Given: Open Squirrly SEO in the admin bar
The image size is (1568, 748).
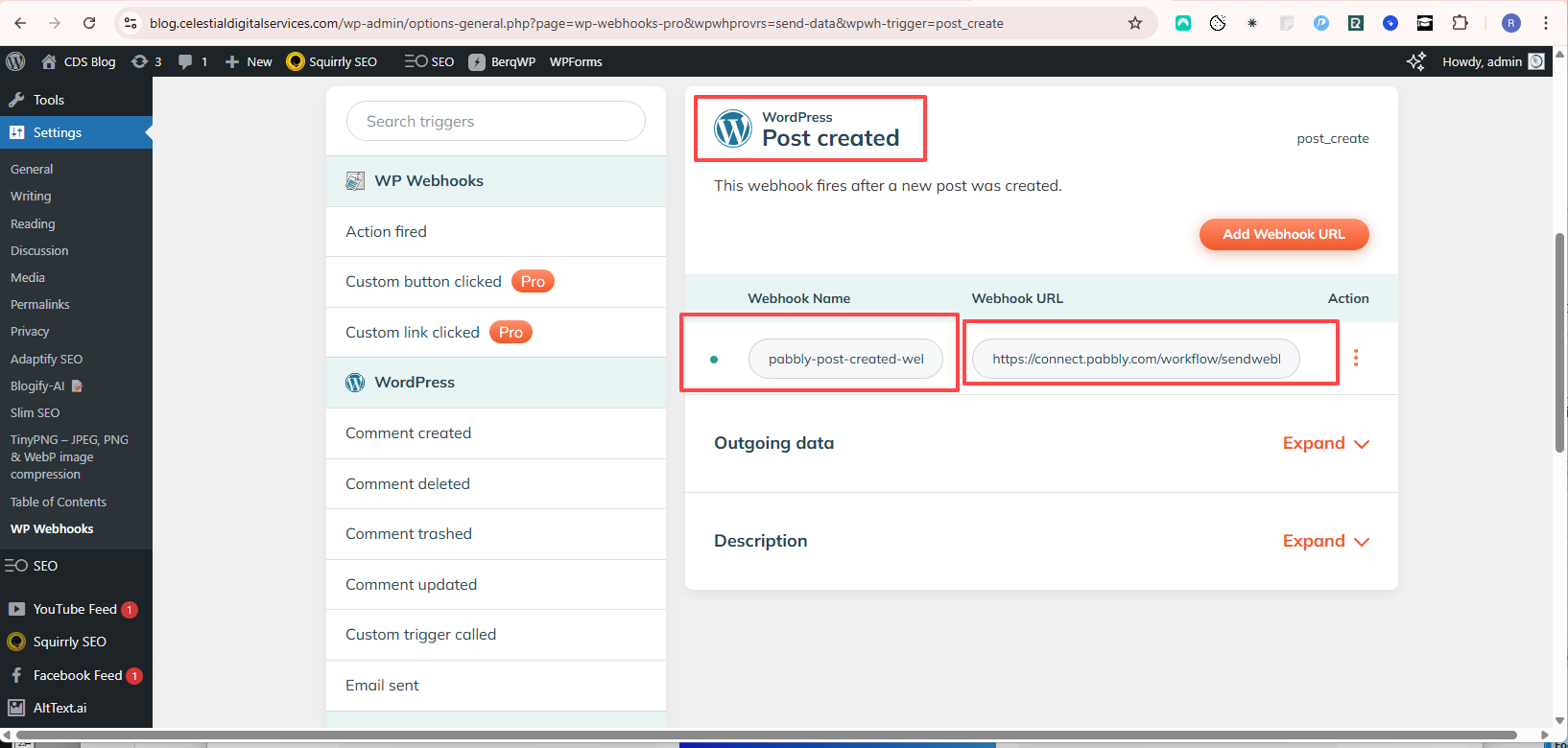Looking at the screenshot, I should 332,61.
